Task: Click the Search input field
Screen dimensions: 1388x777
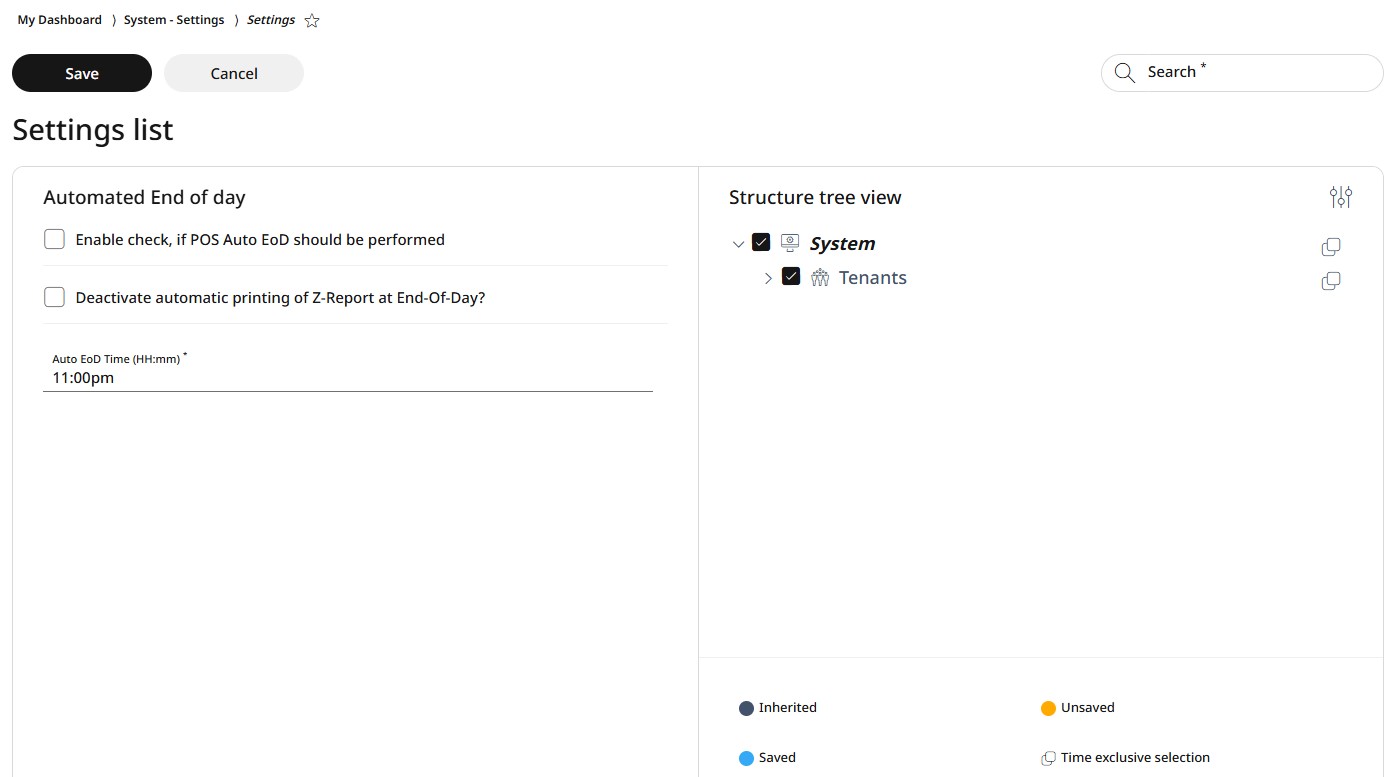Action: tap(1242, 73)
